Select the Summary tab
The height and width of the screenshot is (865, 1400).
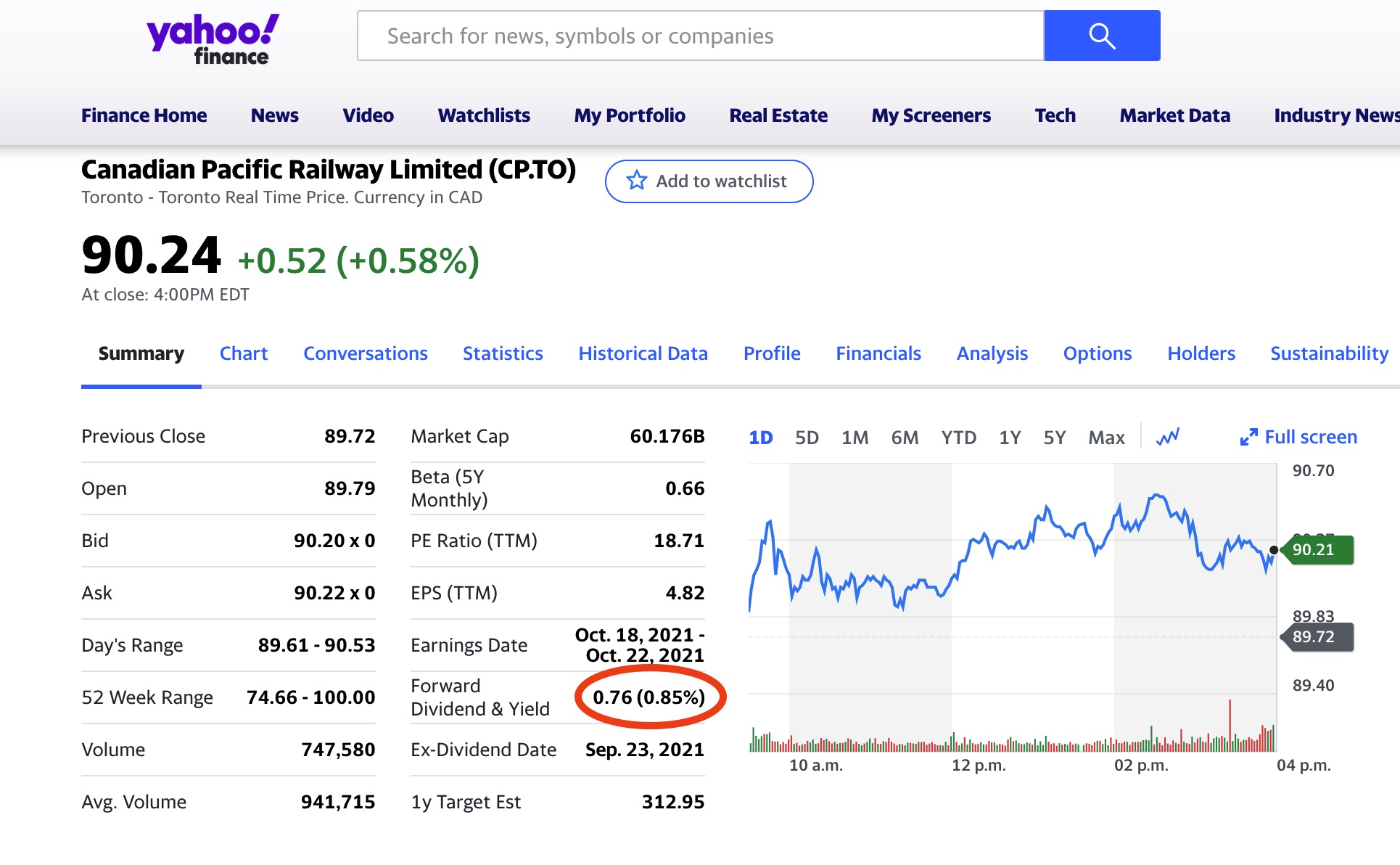point(141,353)
